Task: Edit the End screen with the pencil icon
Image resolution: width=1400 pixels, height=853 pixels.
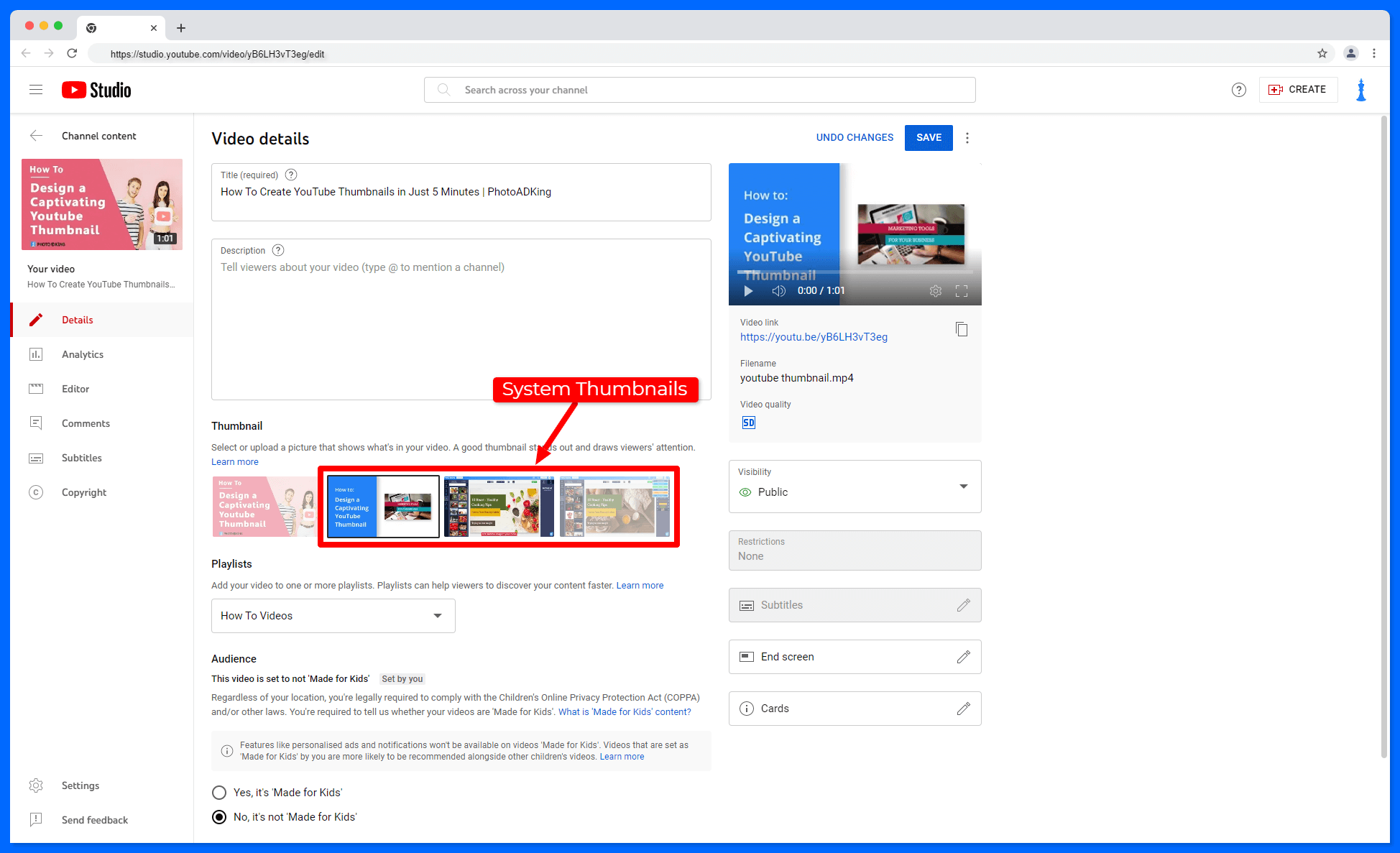Action: [x=964, y=656]
